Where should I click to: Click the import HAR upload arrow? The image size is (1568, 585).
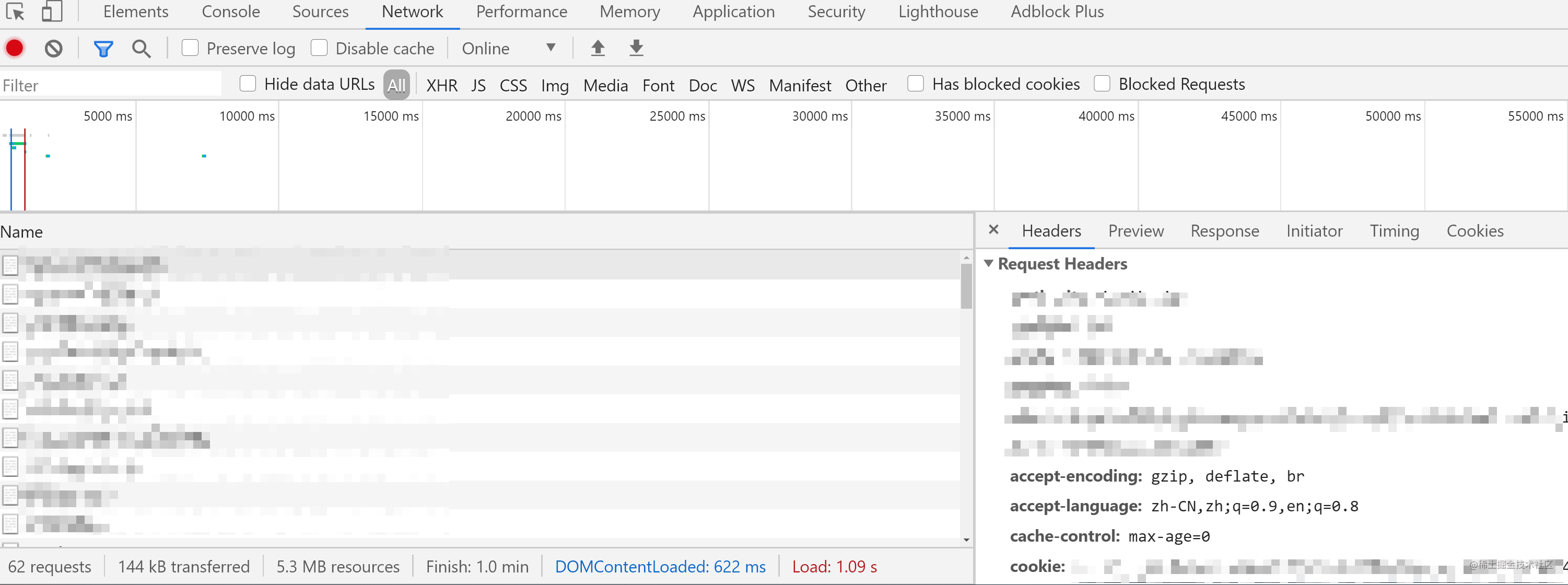[x=598, y=48]
